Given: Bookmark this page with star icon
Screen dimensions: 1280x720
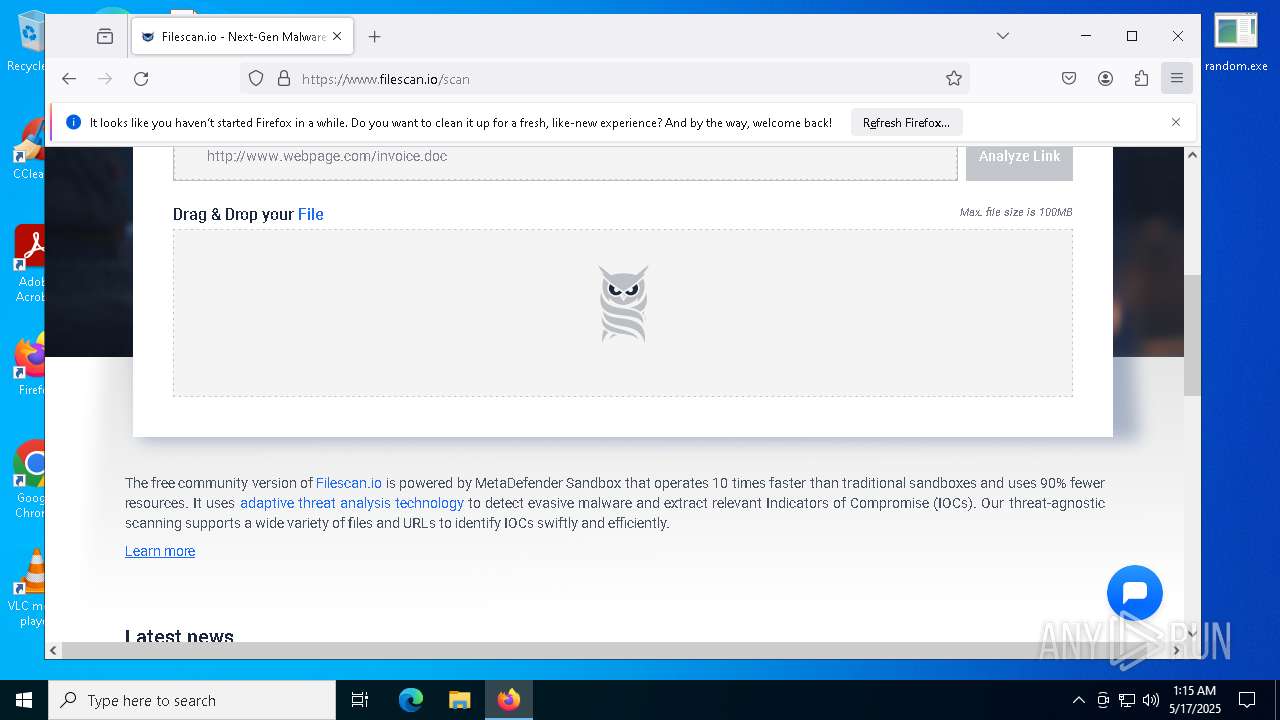Looking at the screenshot, I should point(954,79).
